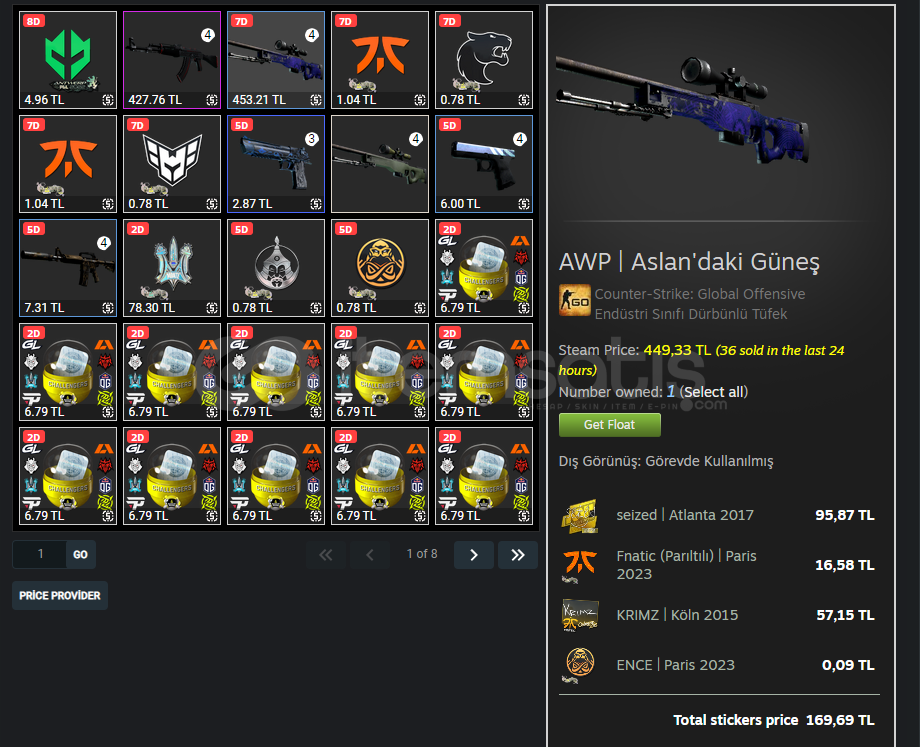The image size is (920, 747).
Task: Click the Select all link
Action: click(x=714, y=392)
